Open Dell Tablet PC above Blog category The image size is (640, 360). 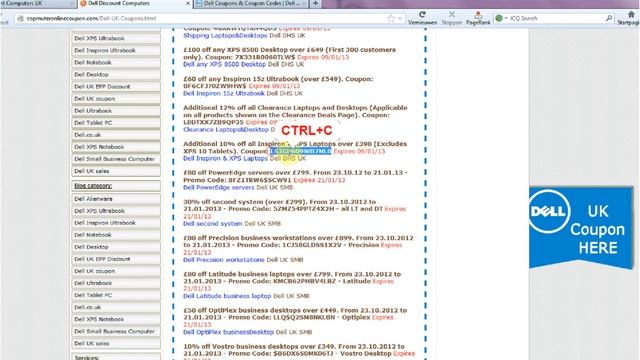pyautogui.click(x=116, y=123)
